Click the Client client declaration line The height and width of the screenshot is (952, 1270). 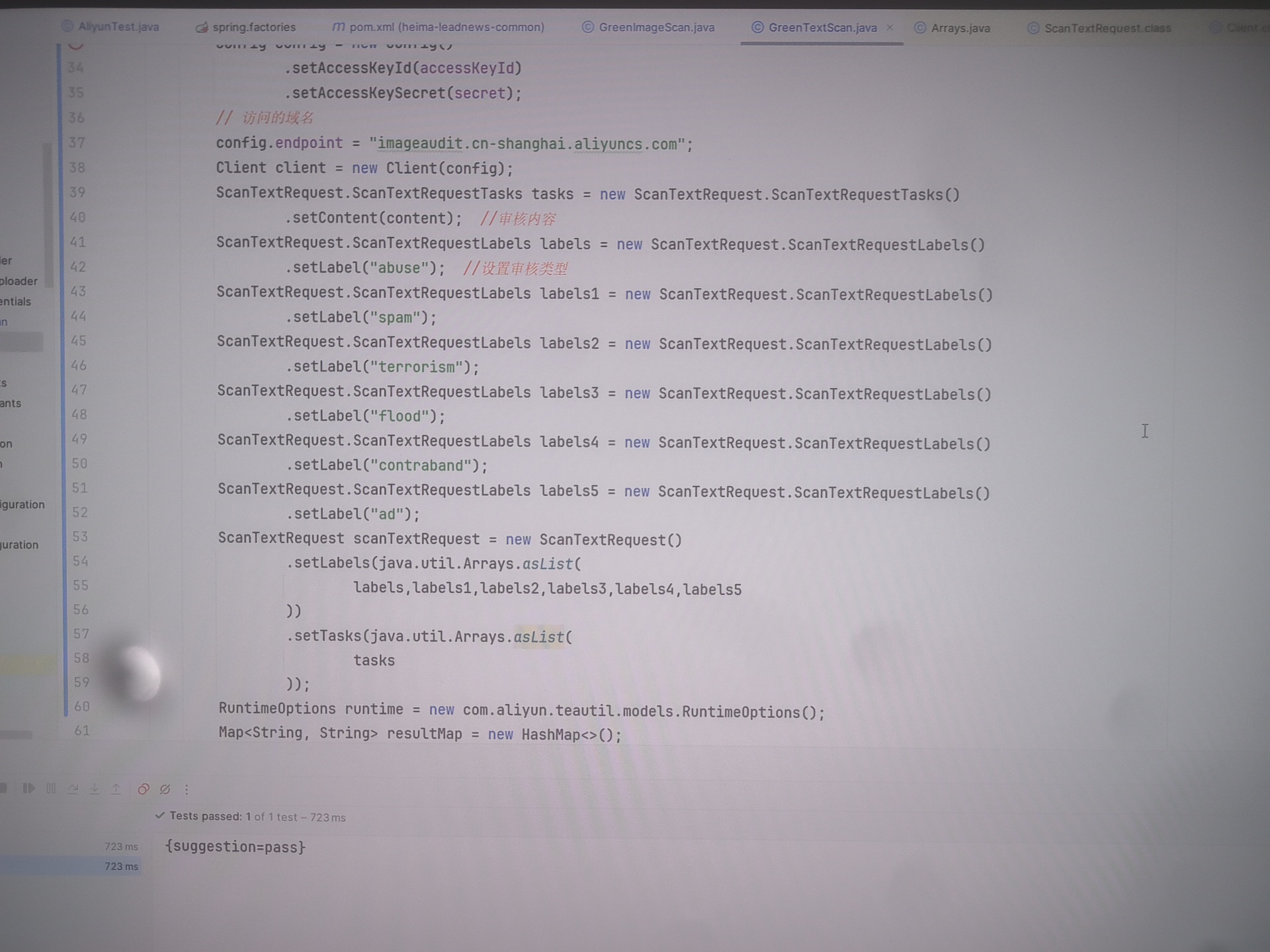(x=364, y=168)
